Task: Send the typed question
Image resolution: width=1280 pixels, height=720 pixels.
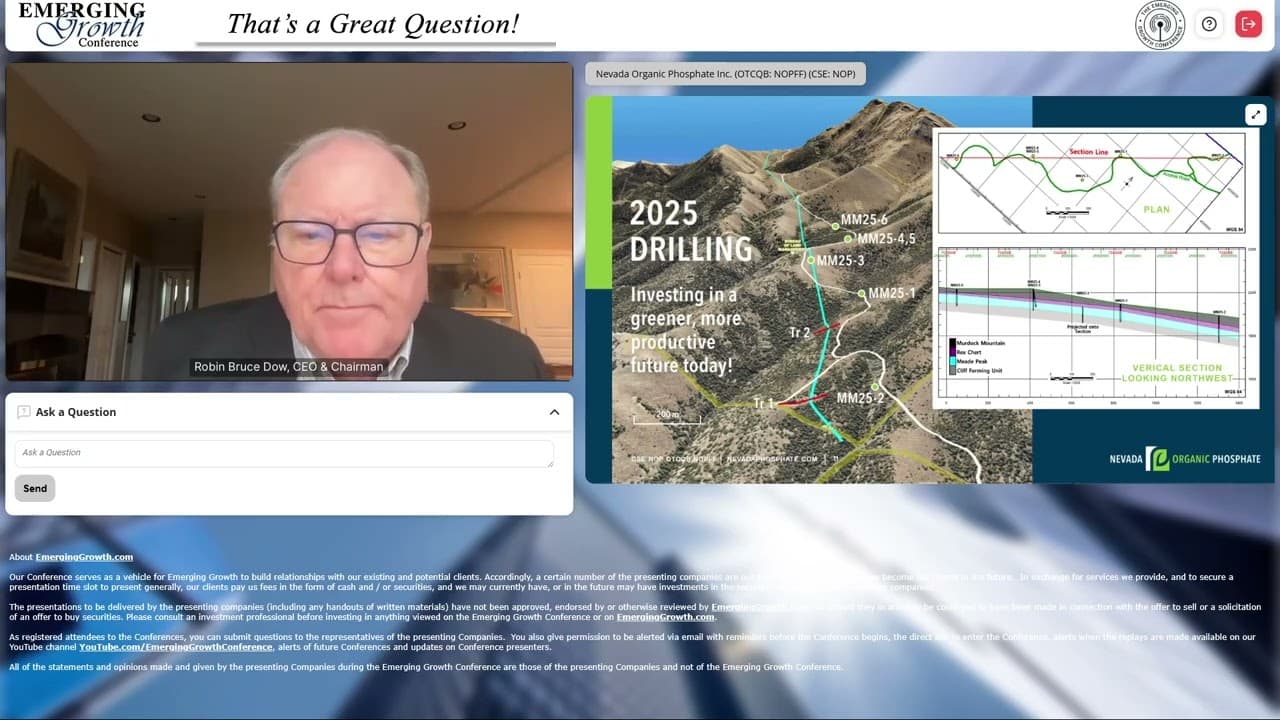Action: 35,488
